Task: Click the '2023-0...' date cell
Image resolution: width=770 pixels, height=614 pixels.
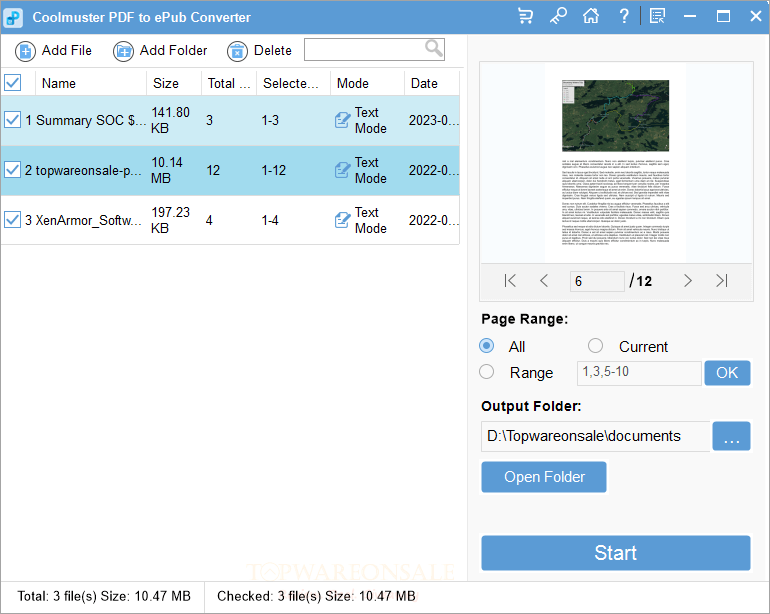Action: click(433, 120)
